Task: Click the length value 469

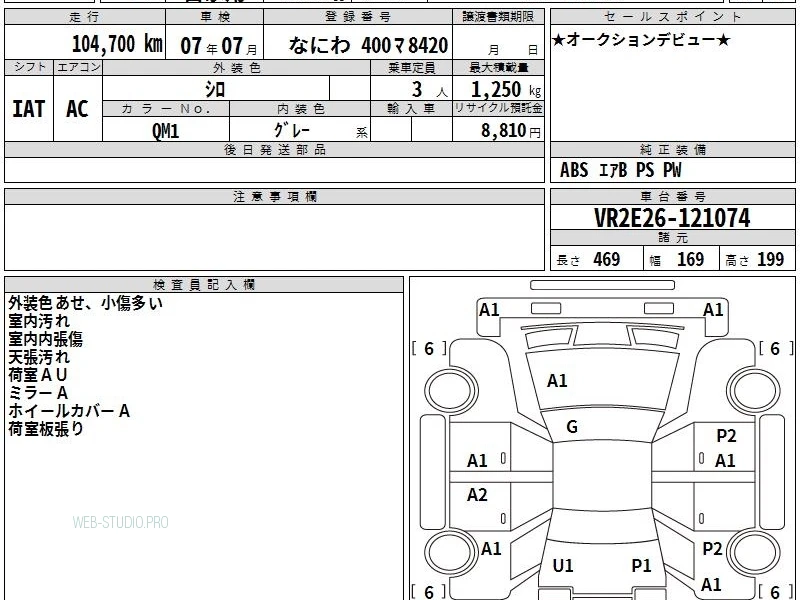Action: (607, 259)
